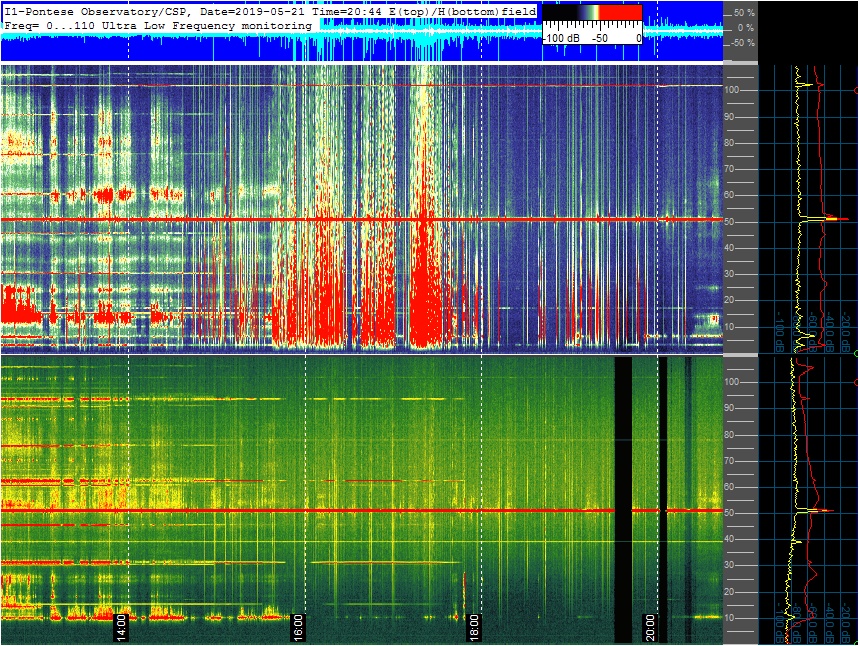Click 90 Hz tick on E-field axis
The height and width of the screenshot is (646, 859).
pyautogui.click(x=730, y=117)
